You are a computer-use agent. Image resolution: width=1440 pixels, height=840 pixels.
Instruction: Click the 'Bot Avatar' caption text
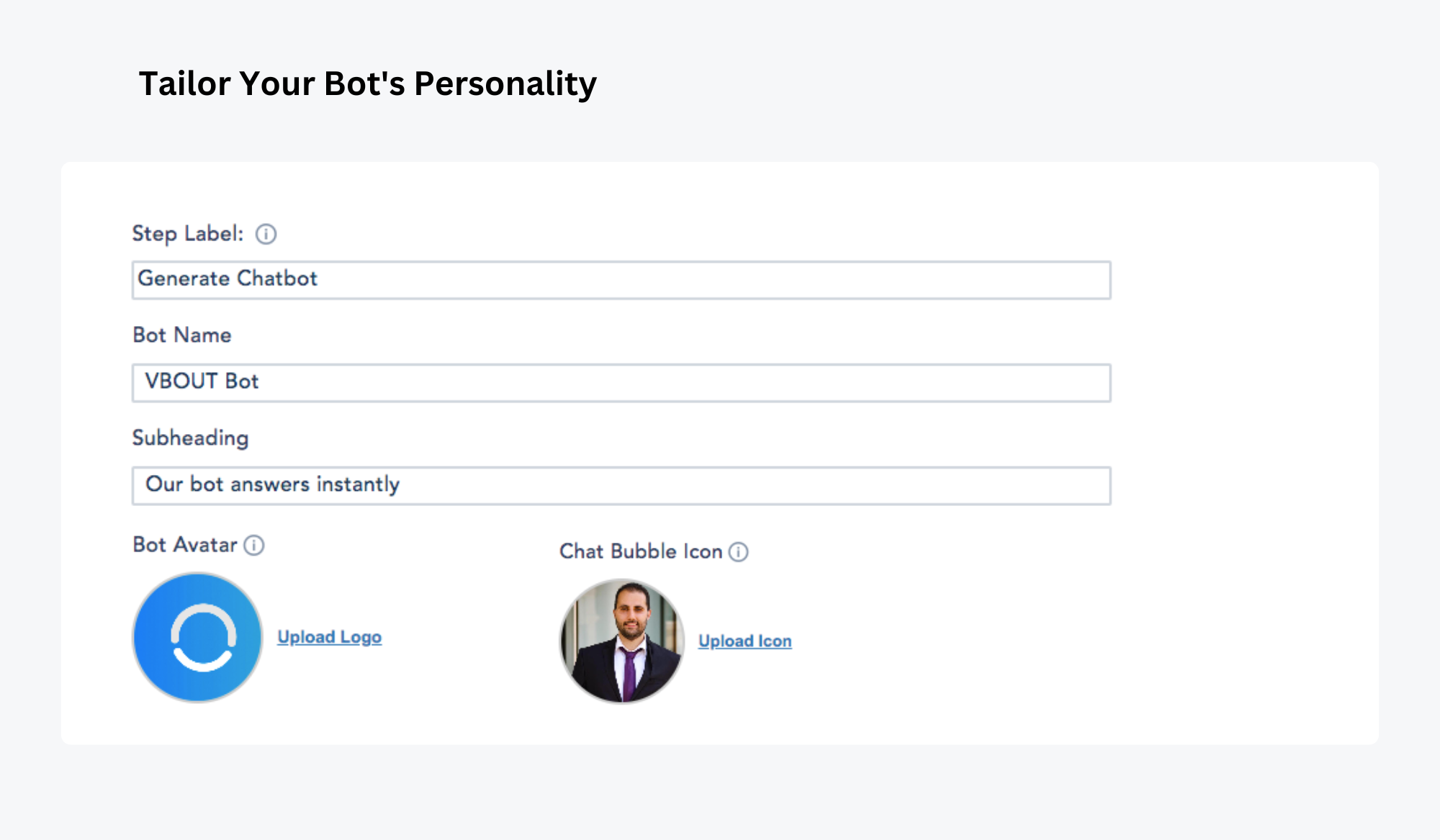coord(185,545)
